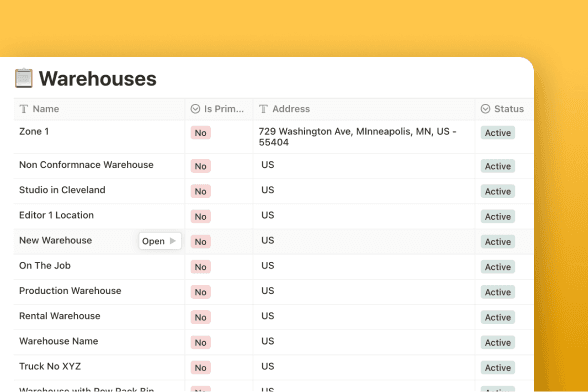Click the text type icon in Name header
Viewport: 588px width, 392px height.
point(24,109)
